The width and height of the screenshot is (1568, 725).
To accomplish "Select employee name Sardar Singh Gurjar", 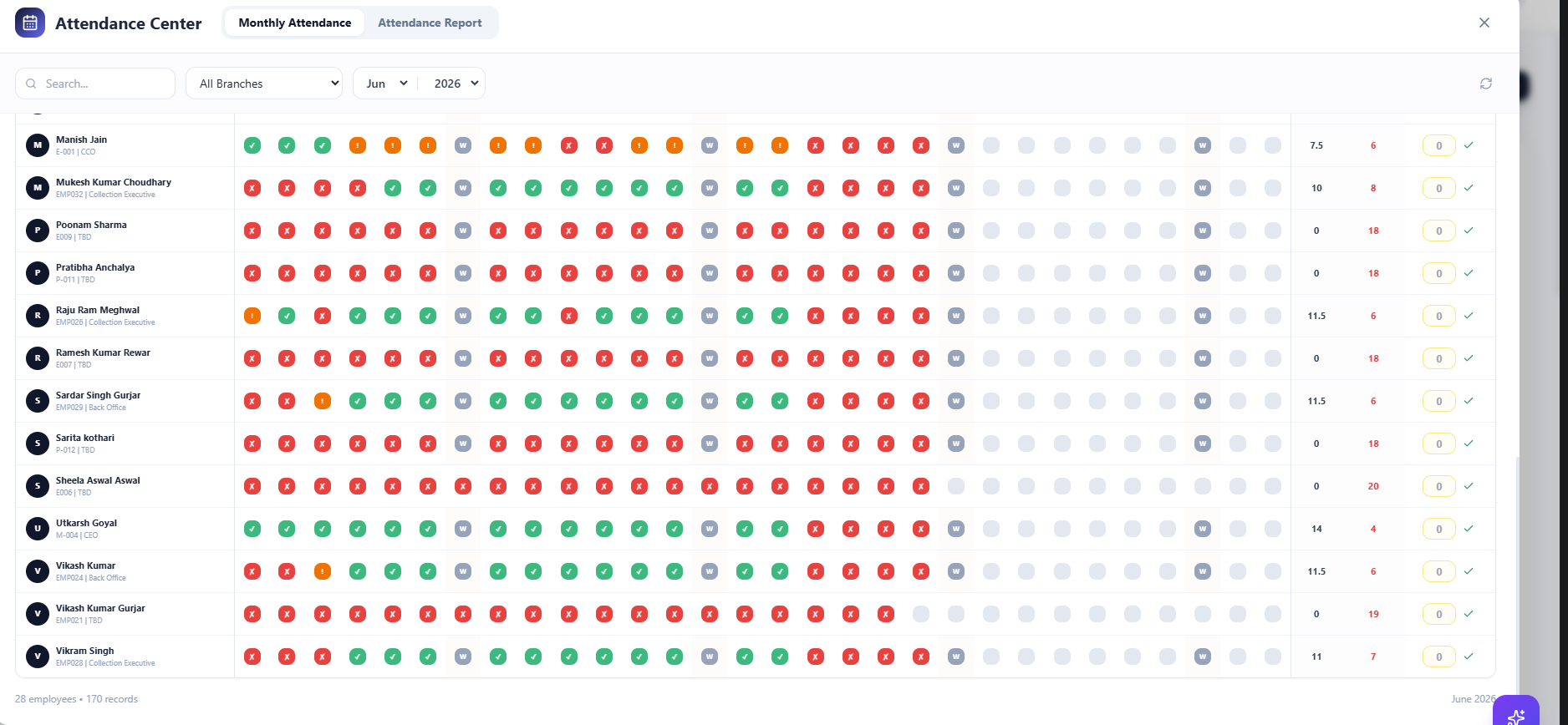I will click(x=99, y=395).
